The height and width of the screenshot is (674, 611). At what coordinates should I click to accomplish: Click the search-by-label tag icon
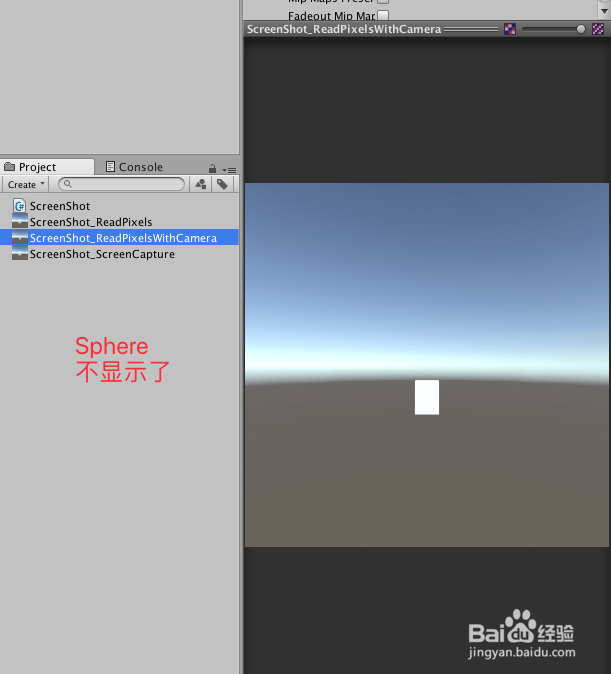coord(222,184)
